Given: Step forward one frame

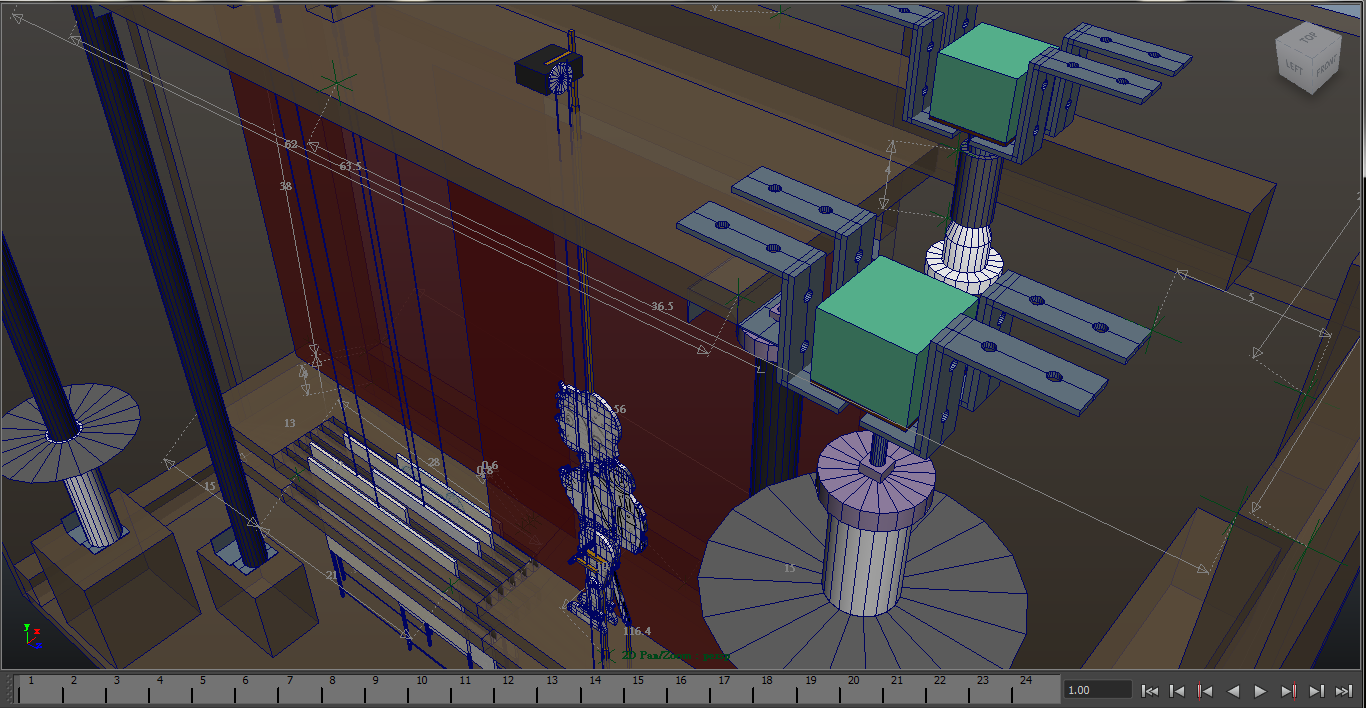Looking at the screenshot, I should (x=1317, y=690).
